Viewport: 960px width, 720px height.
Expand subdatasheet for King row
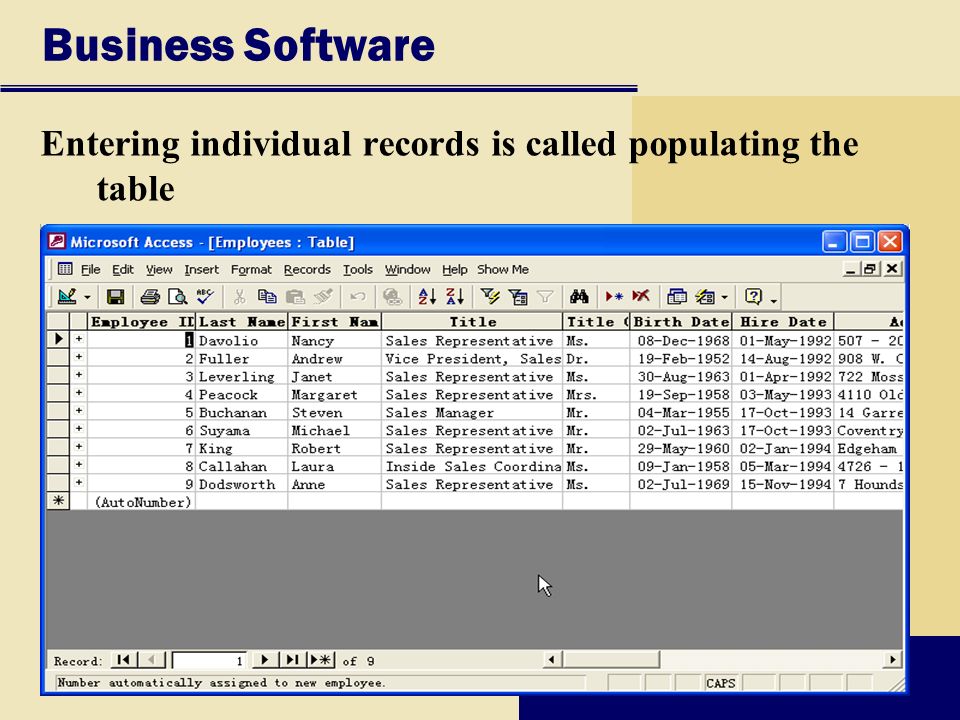79,446
